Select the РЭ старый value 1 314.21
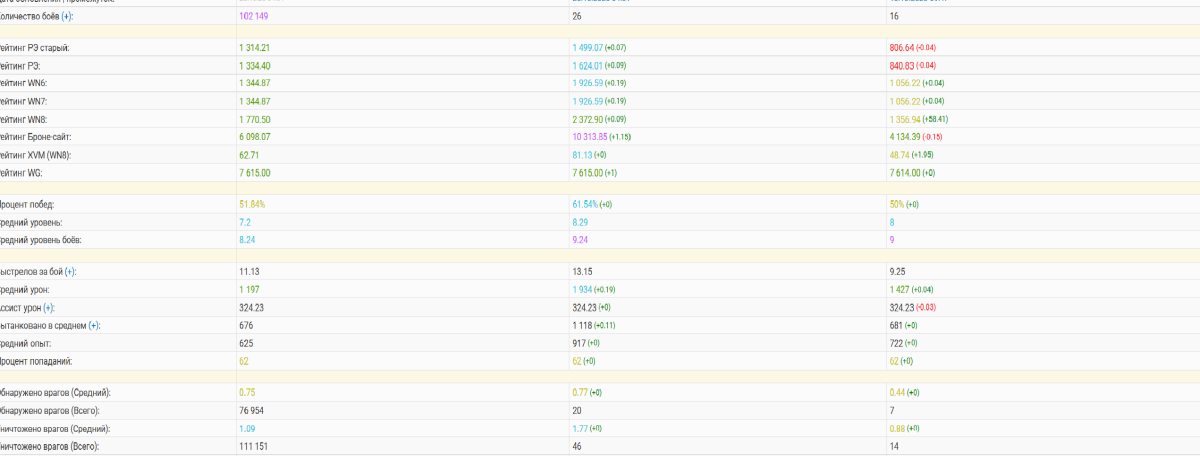 (x=255, y=48)
